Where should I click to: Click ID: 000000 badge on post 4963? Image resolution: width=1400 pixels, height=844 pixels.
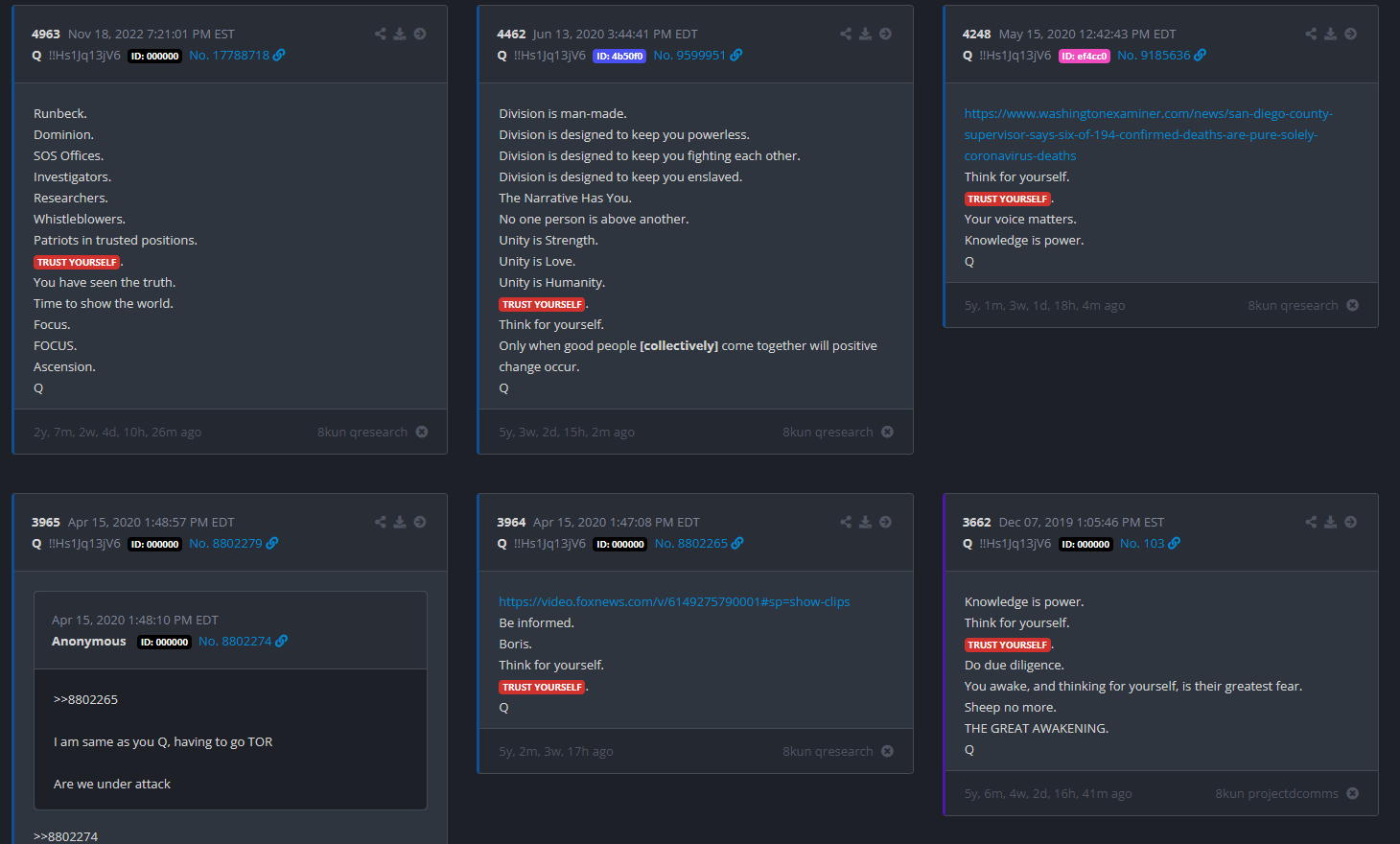pos(155,56)
